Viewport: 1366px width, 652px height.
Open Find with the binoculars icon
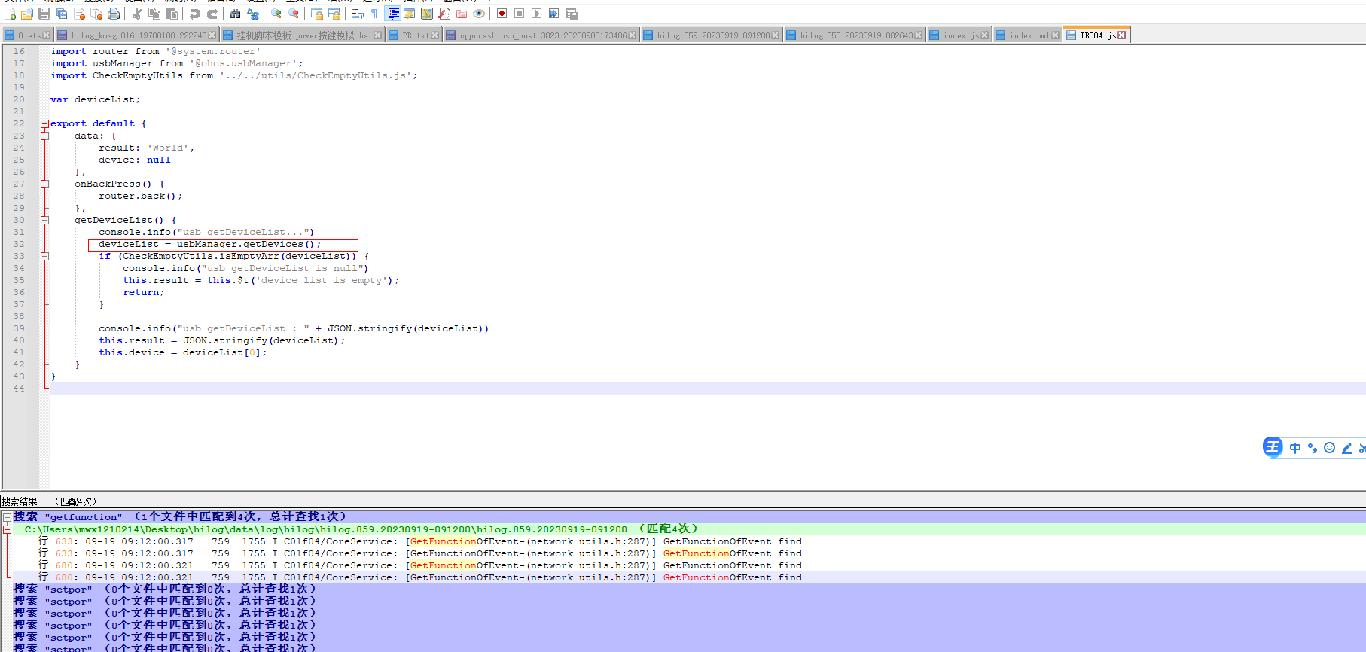(x=234, y=14)
